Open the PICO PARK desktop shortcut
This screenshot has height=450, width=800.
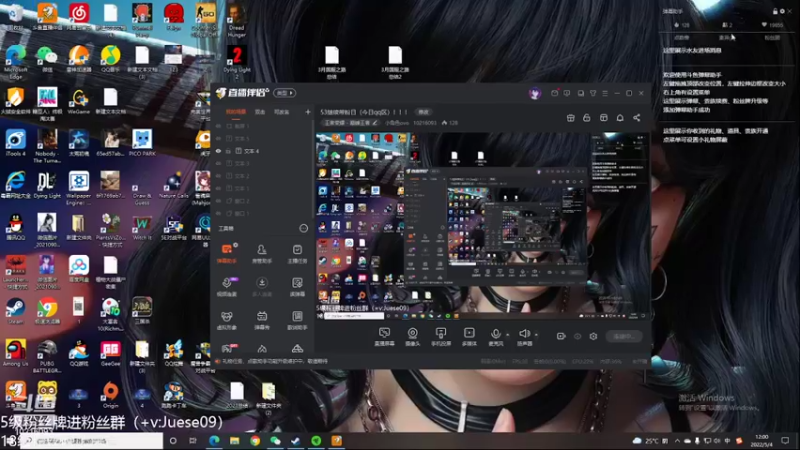142,143
